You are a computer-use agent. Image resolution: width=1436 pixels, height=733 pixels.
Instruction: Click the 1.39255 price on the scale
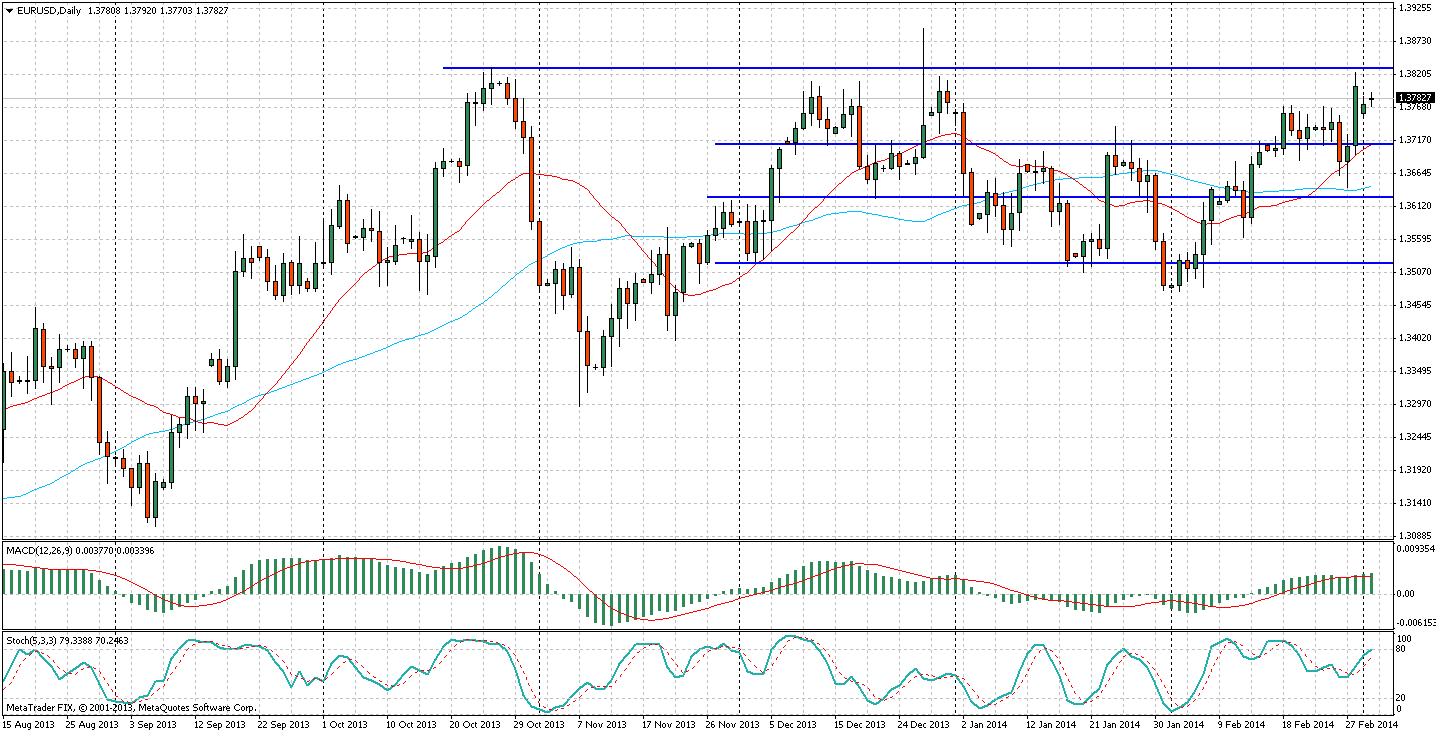coord(1414,8)
